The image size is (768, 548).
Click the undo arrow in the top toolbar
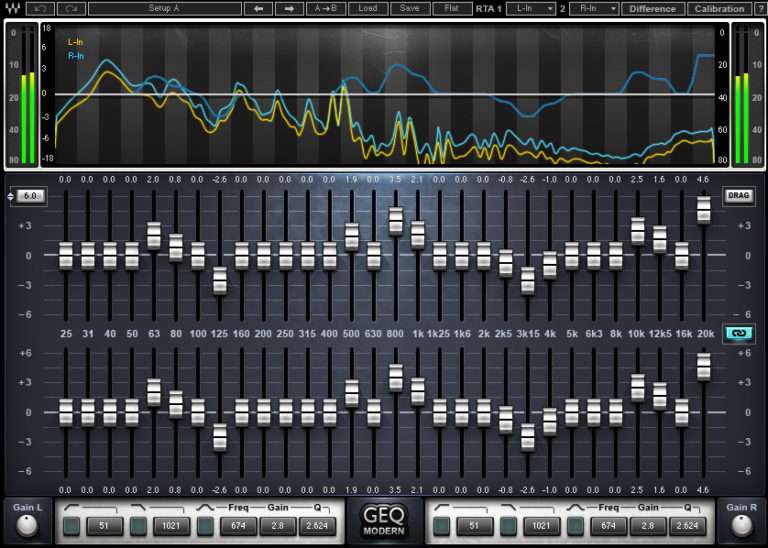pyautogui.click(x=40, y=8)
